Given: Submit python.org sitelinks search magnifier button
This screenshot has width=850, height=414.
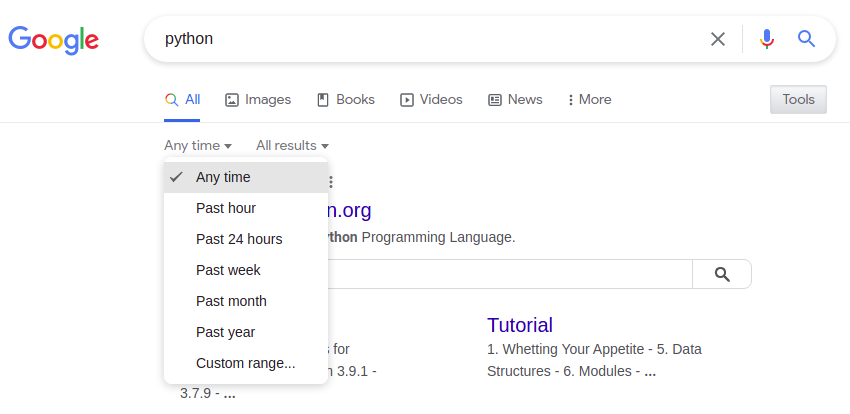Looking at the screenshot, I should click(x=722, y=274).
